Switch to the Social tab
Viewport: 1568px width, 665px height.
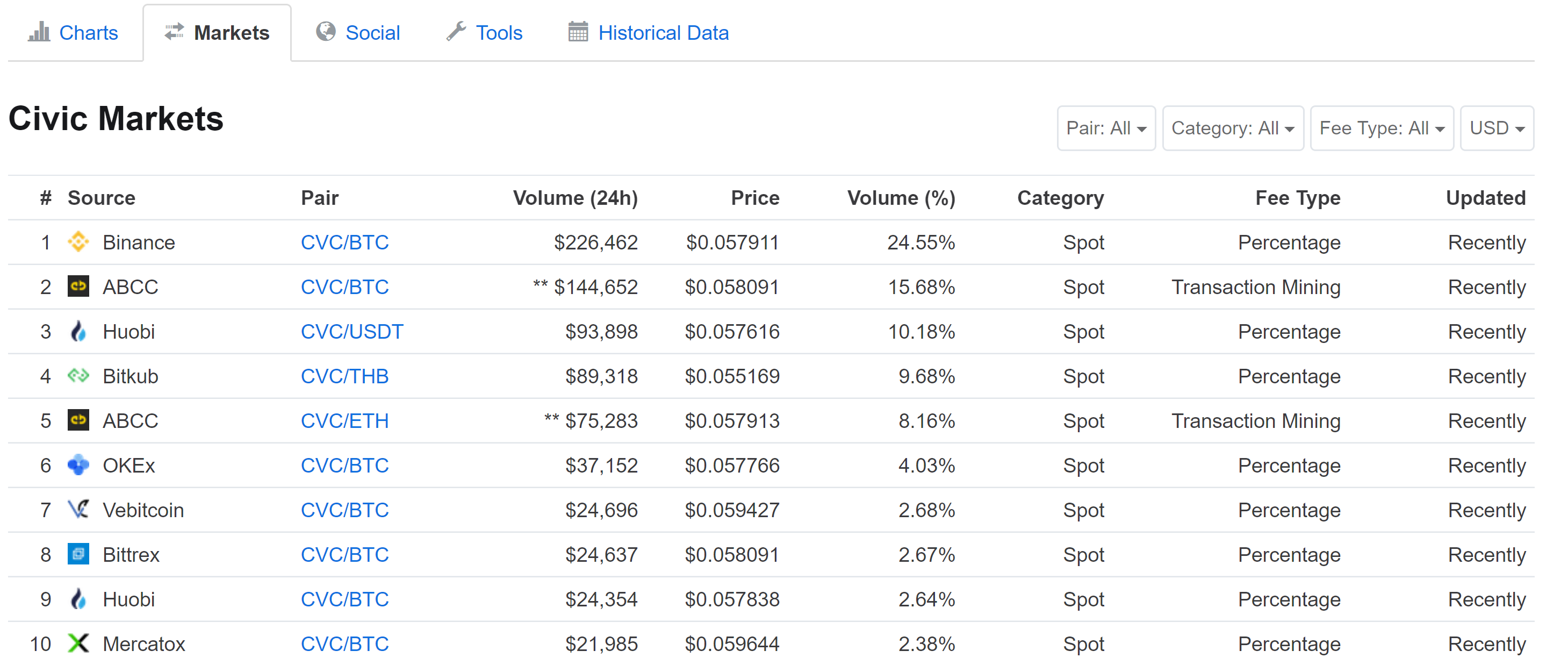tap(358, 32)
